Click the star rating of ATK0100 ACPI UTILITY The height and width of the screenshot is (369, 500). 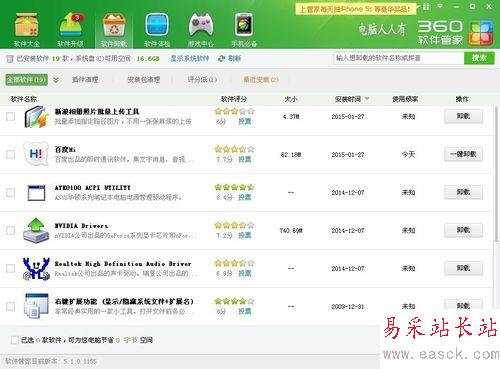[x=234, y=187]
